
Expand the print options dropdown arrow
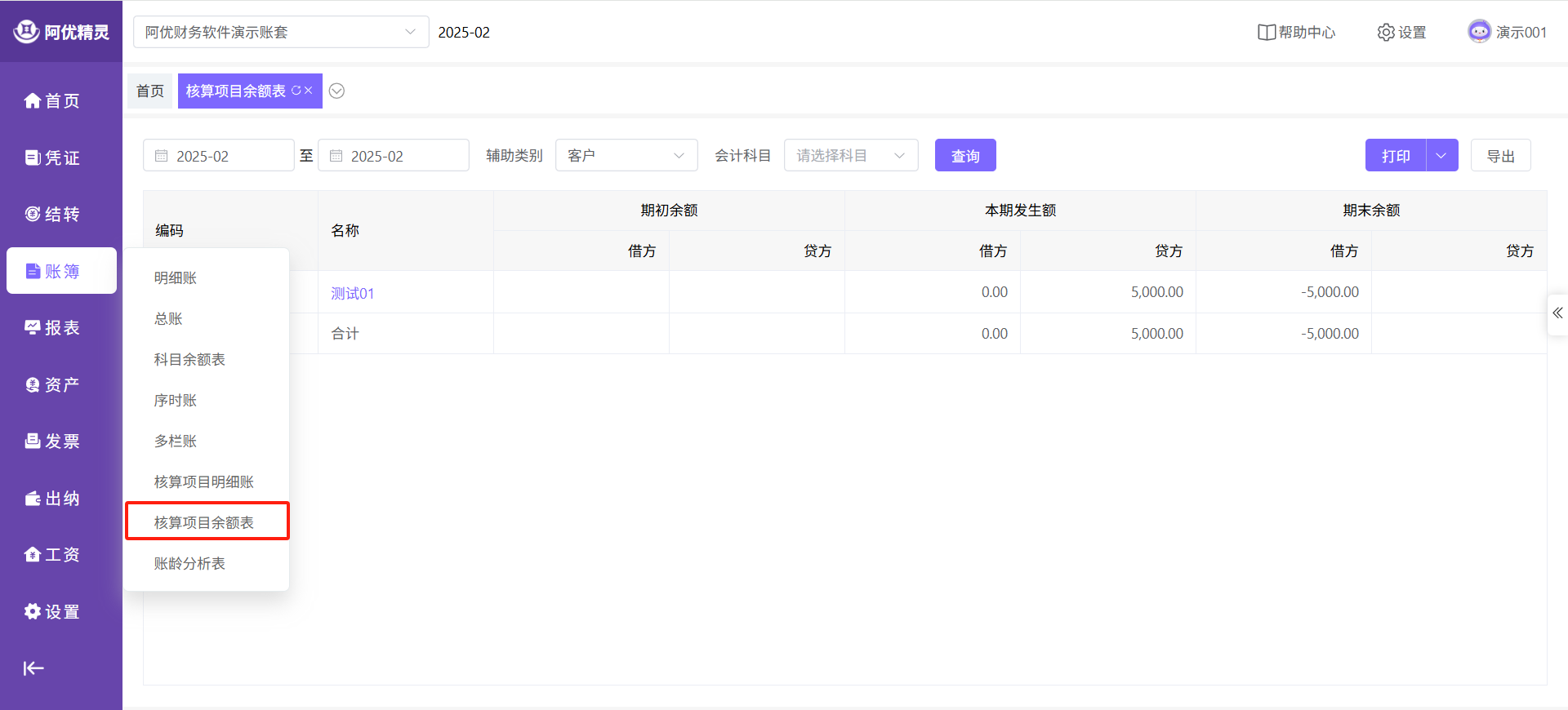pos(1441,155)
